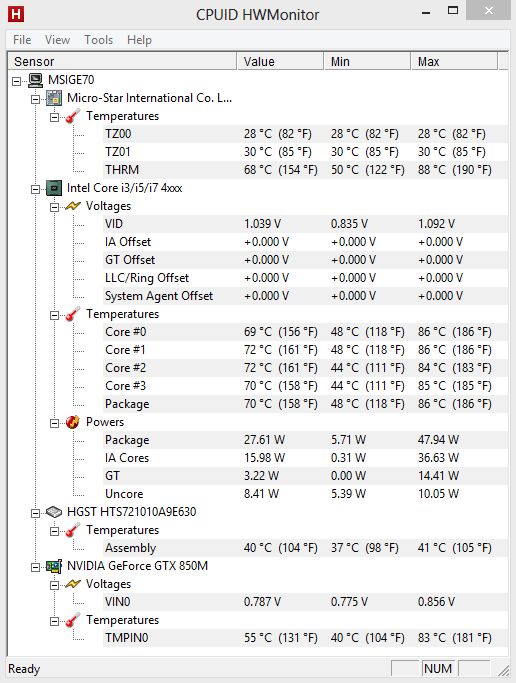Viewport: 516px width, 683px height.
Task: Open the Tools menu
Action: click(x=99, y=40)
